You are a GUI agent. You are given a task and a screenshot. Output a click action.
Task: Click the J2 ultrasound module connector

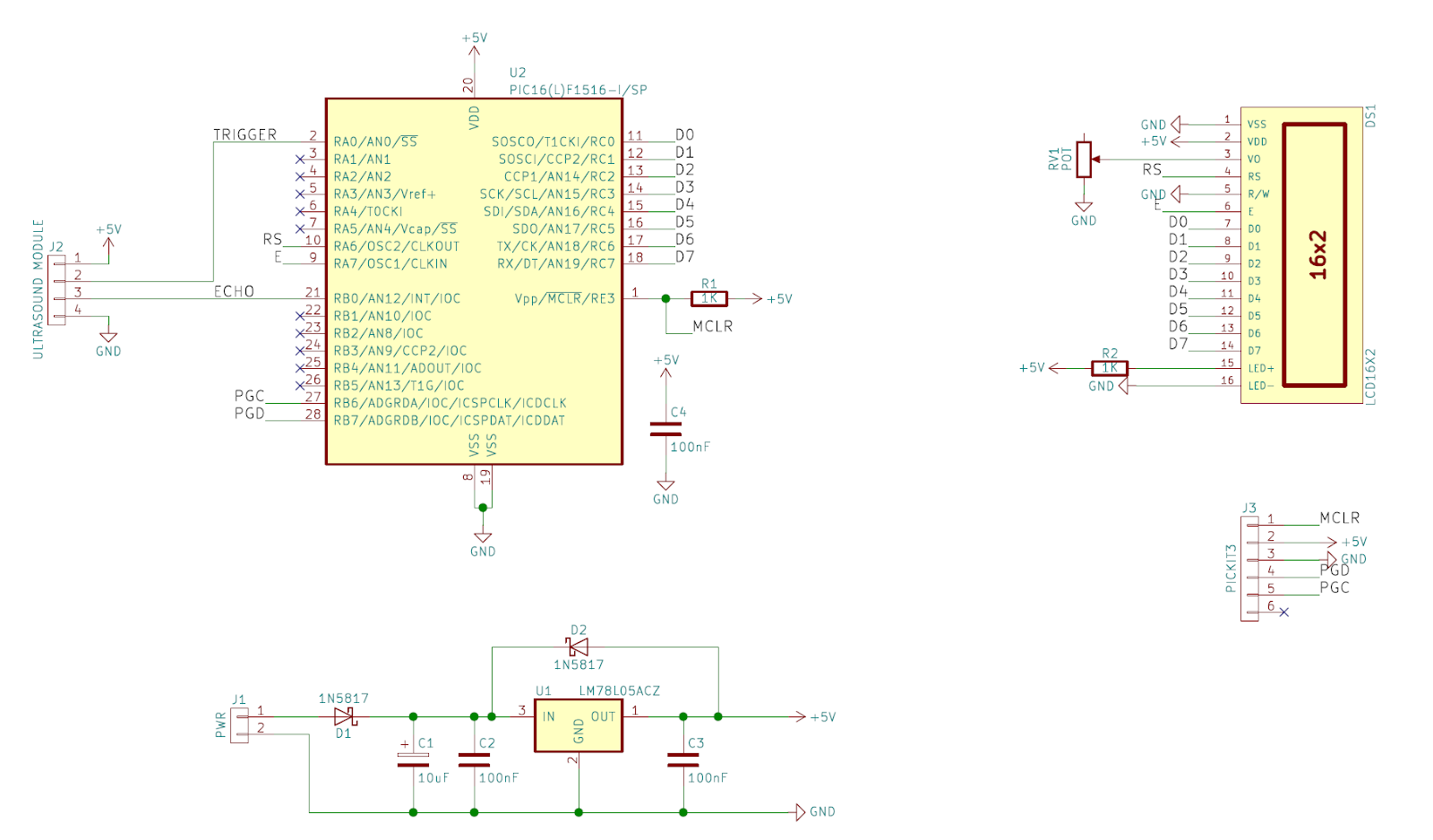[x=57, y=289]
